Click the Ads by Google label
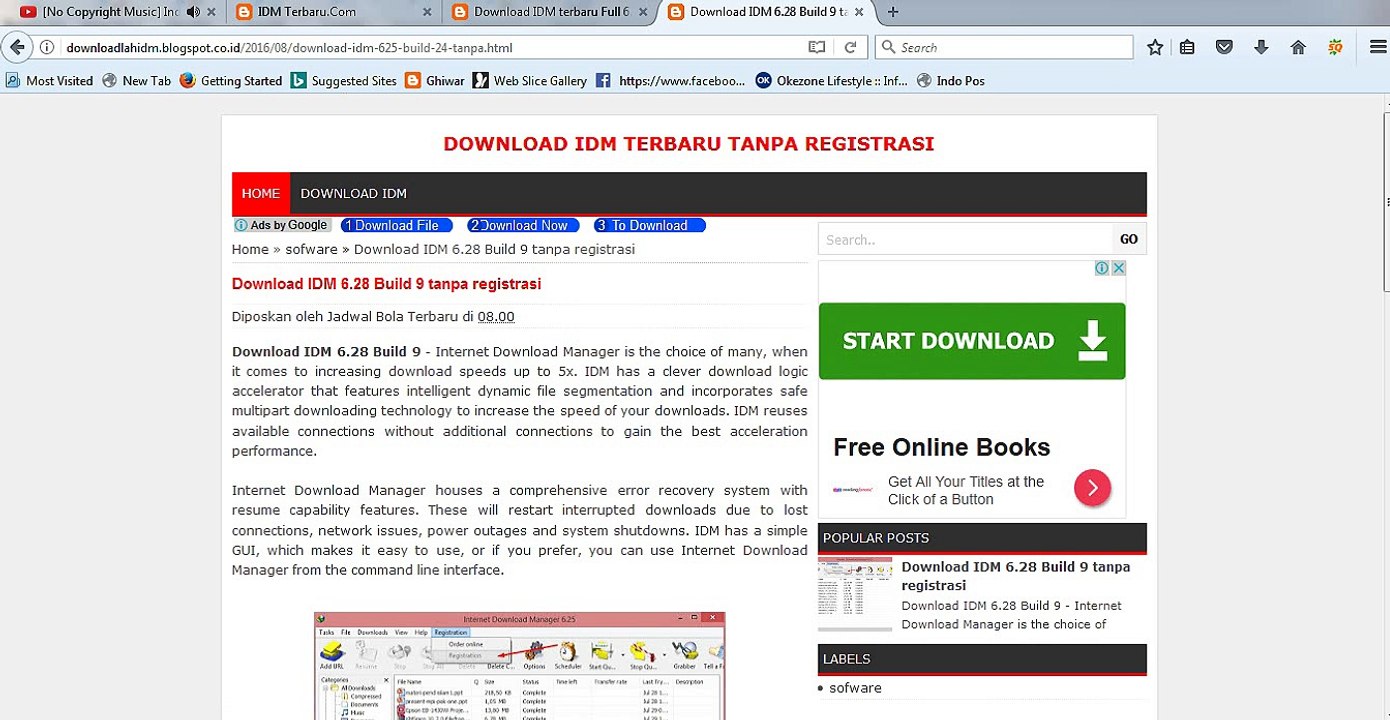The height and width of the screenshot is (720, 1390). (x=282, y=226)
